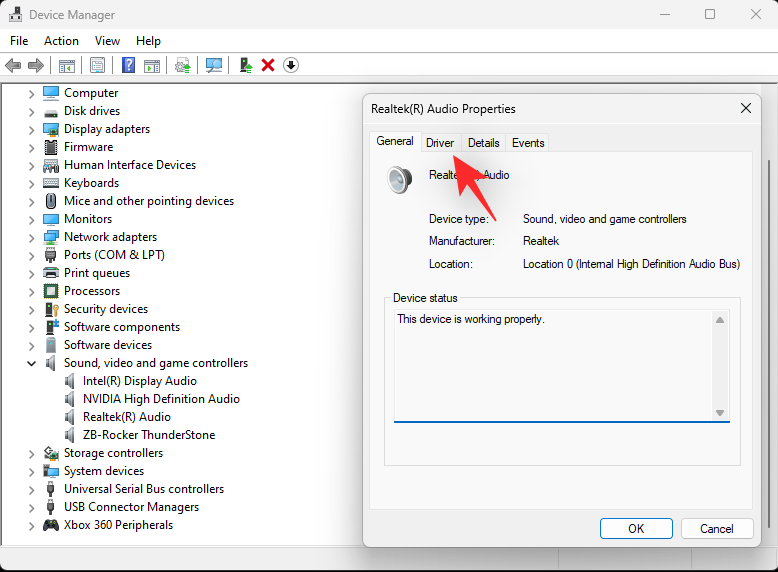The width and height of the screenshot is (778, 572).
Task: Click Update device driver toolbar icon
Action: 182,65
